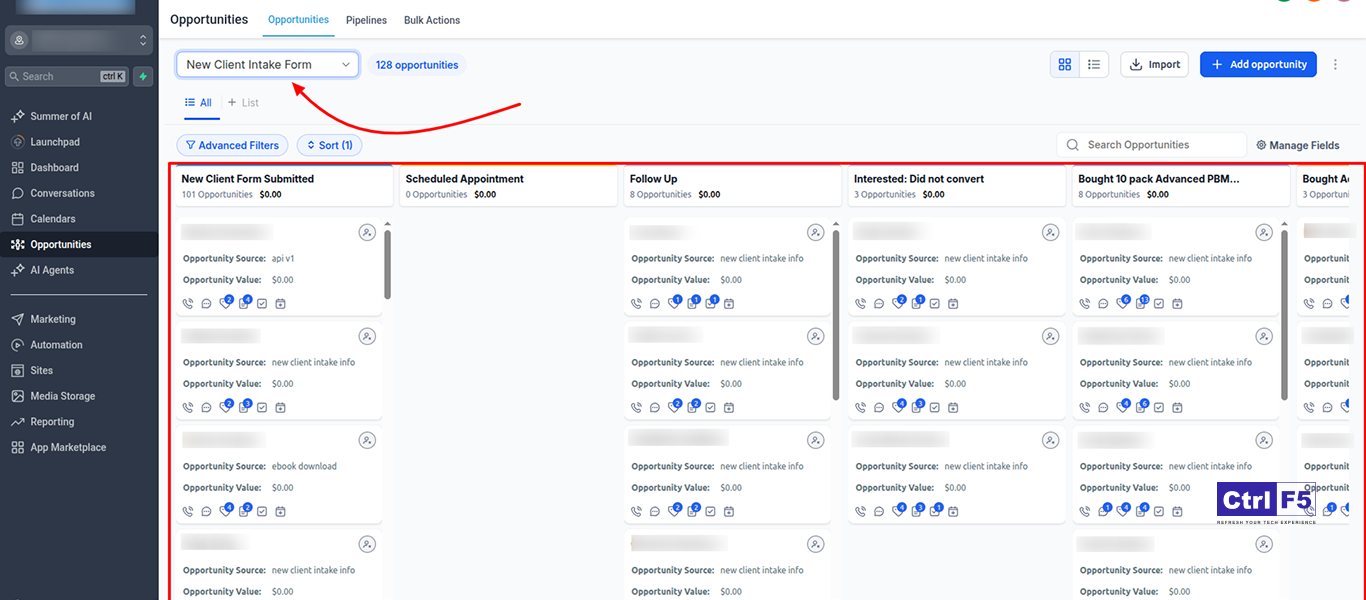The height and width of the screenshot is (600, 1366).
Task: Click the green lightning bolt quick-action icon
Action: tap(144, 76)
